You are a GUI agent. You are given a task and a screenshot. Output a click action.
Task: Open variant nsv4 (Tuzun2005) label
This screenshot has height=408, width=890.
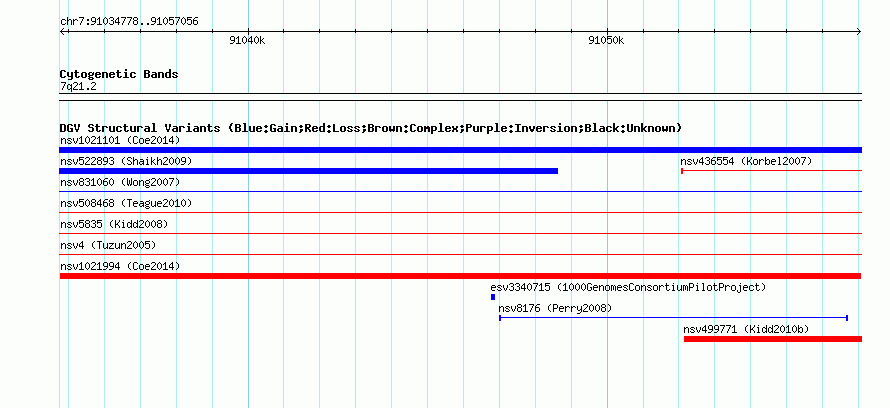click(x=108, y=245)
